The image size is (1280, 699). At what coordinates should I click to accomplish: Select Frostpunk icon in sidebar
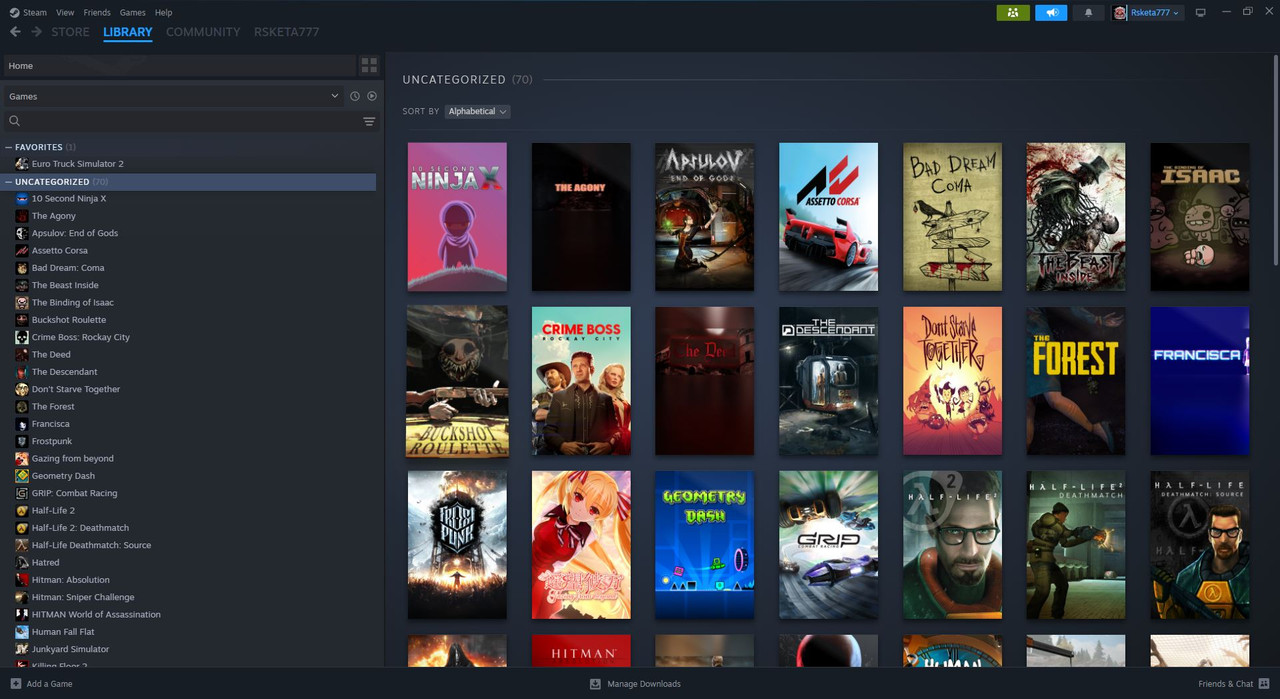click(22, 441)
